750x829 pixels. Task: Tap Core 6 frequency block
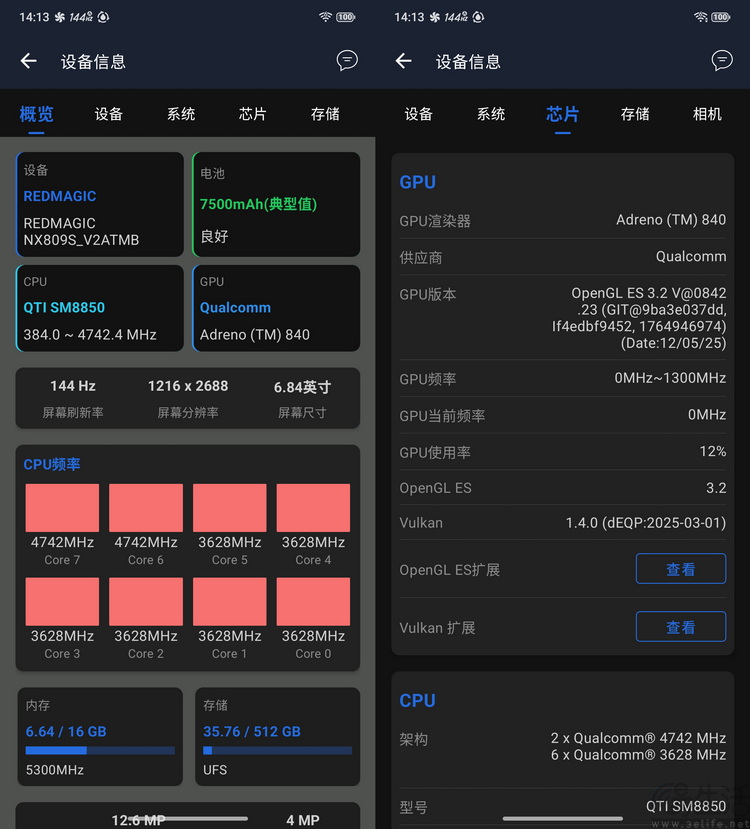tap(146, 508)
